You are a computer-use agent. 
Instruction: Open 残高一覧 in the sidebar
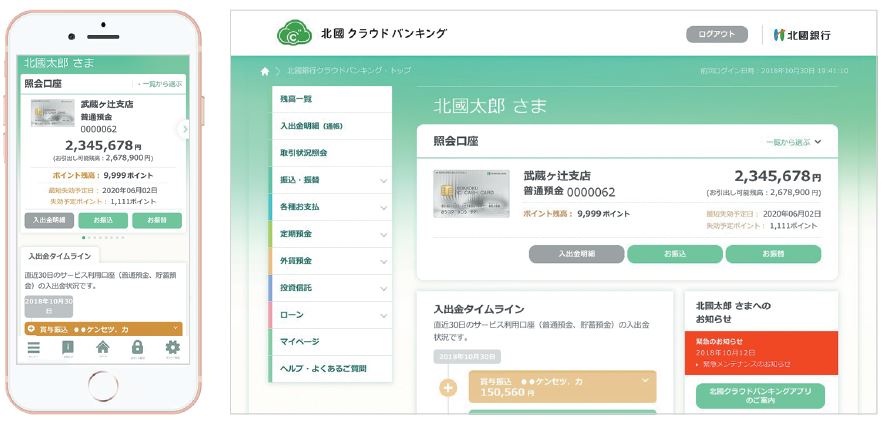pyautogui.click(x=331, y=99)
